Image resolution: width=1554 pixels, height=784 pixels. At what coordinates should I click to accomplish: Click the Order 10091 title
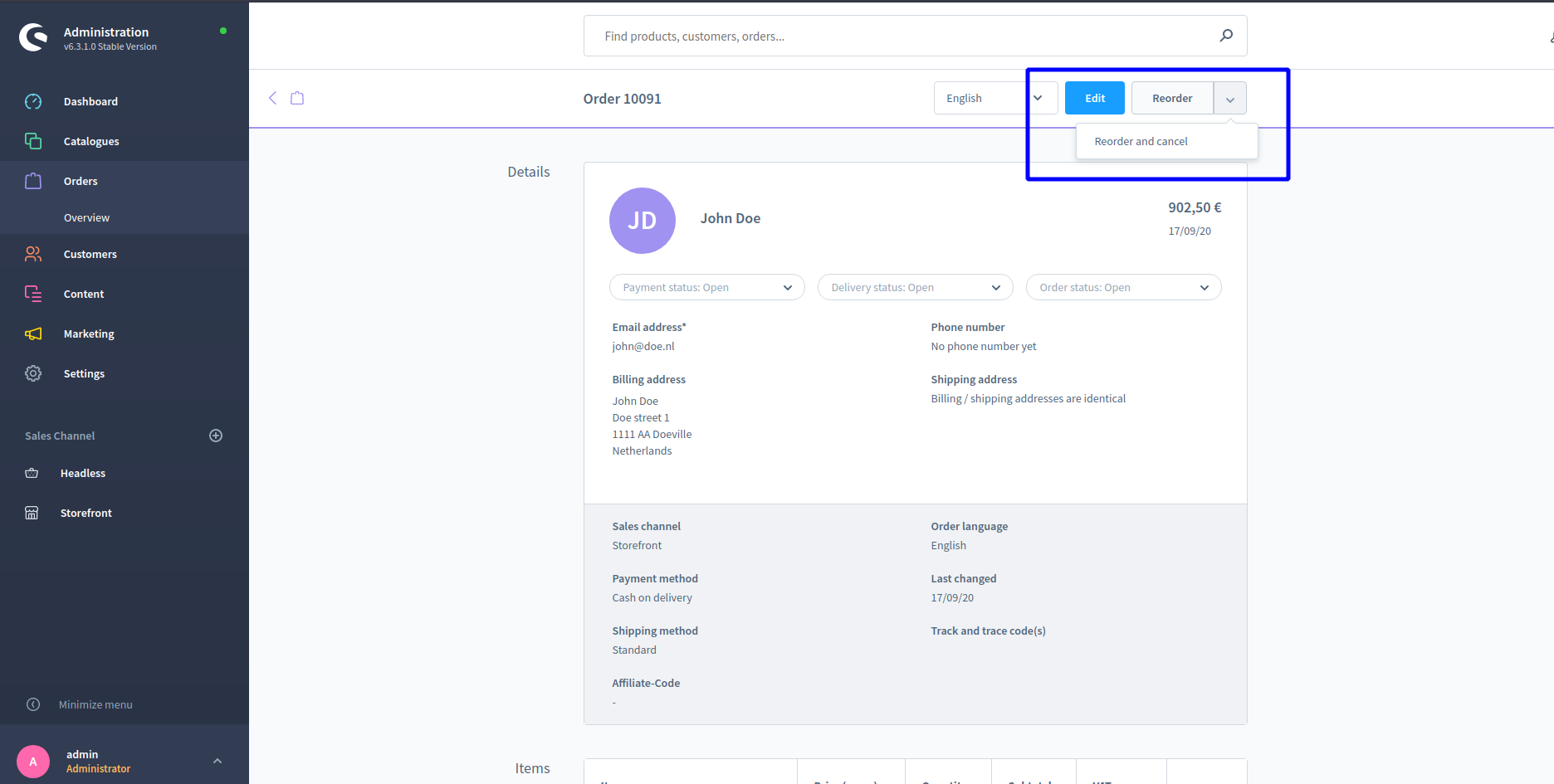[x=623, y=99]
